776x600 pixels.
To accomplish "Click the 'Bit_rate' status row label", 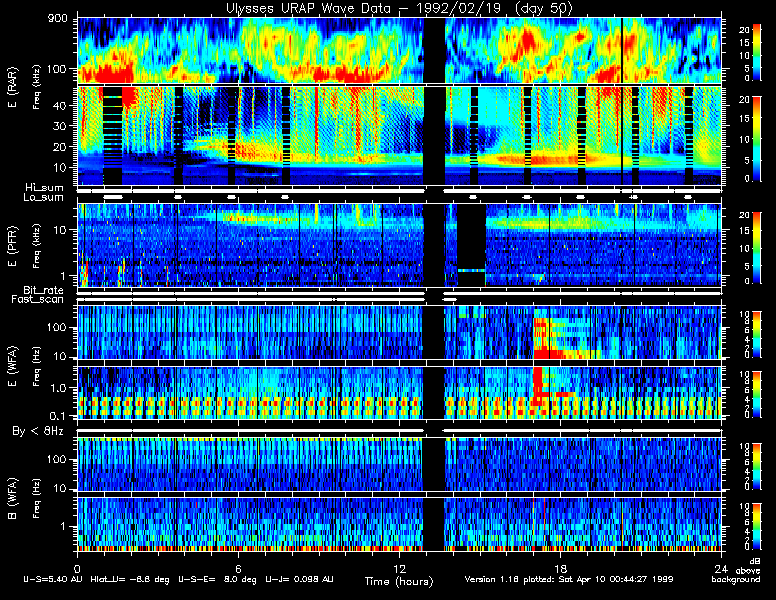I will (44, 290).
